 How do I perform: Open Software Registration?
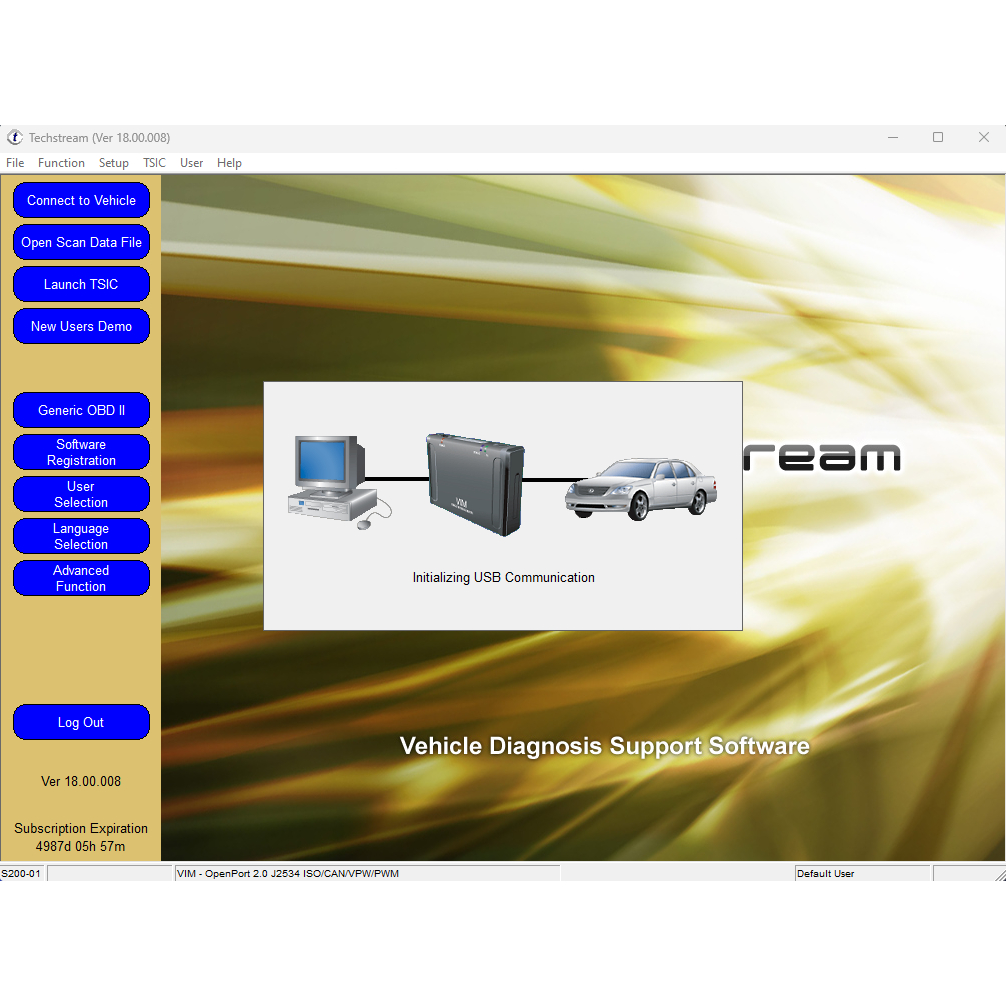tap(81, 452)
